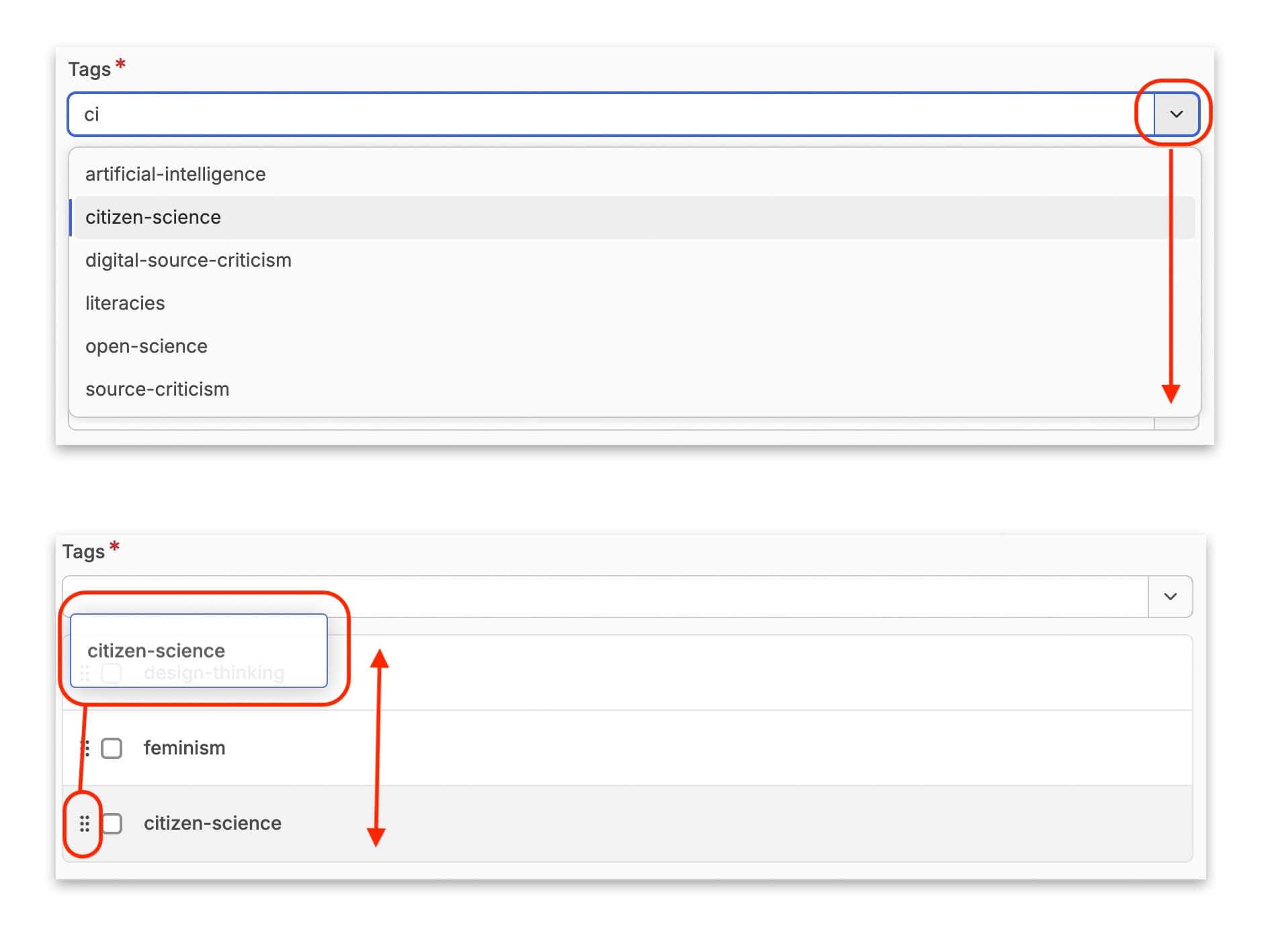1270x952 pixels.
Task: Click the faded drag handle beside design-thinking
Action: click(x=85, y=673)
